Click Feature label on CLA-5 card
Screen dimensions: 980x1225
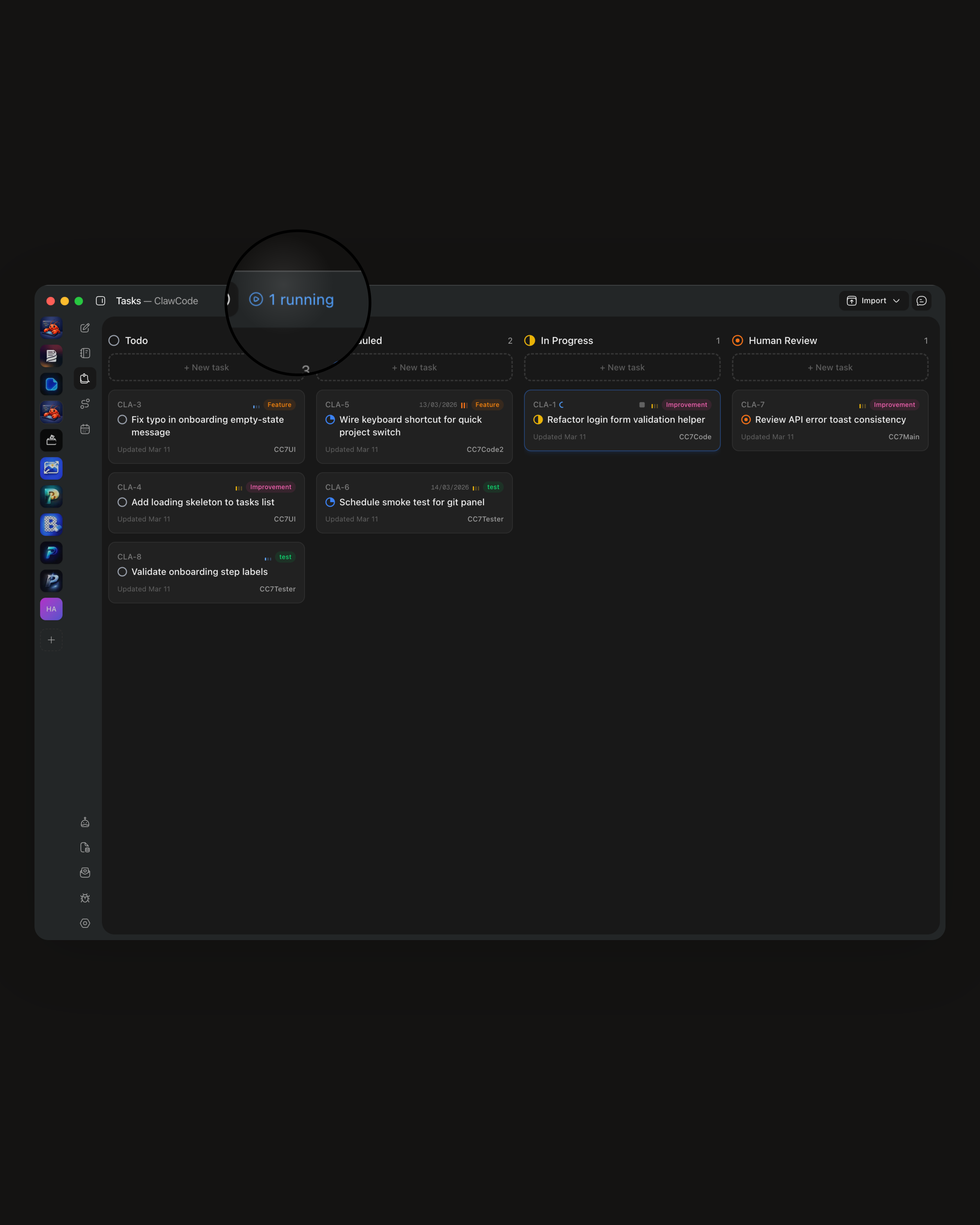(487, 404)
